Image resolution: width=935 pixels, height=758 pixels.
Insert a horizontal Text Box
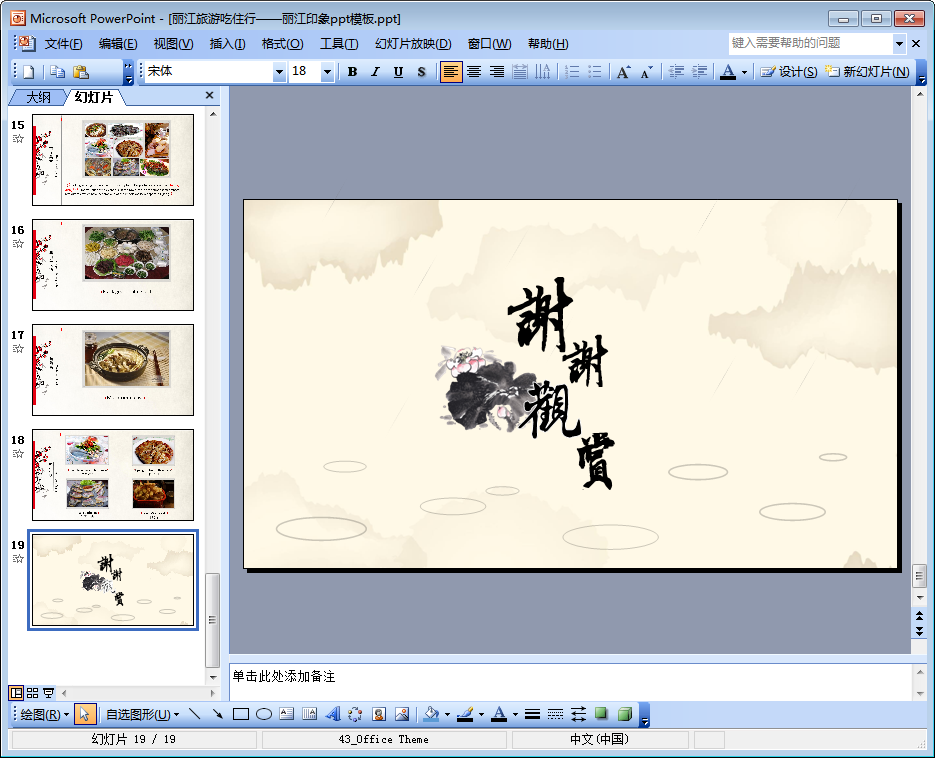(x=287, y=714)
